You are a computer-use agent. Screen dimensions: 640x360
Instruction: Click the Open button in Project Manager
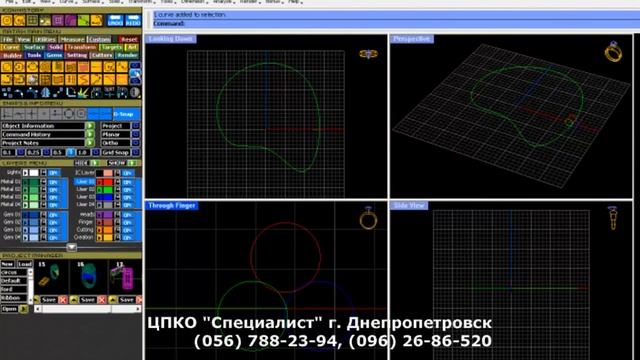point(9,309)
